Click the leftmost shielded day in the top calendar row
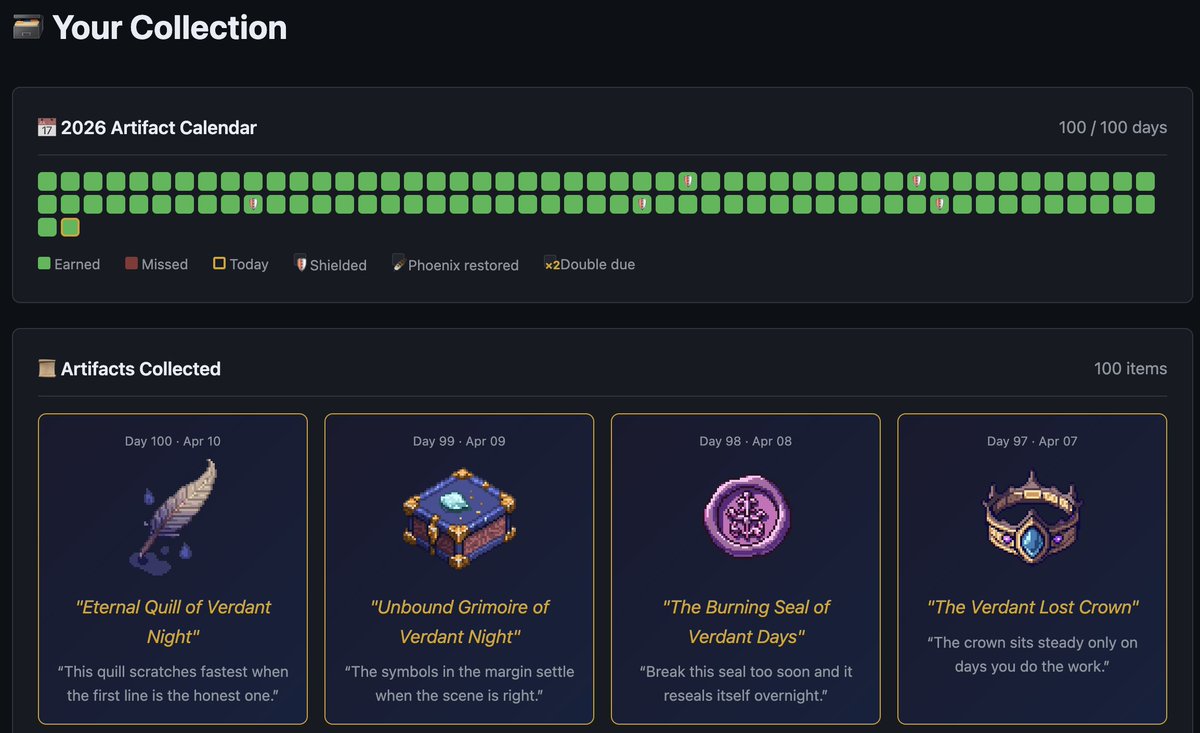Screen dimensions: 1200x733 (x=687, y=181)
